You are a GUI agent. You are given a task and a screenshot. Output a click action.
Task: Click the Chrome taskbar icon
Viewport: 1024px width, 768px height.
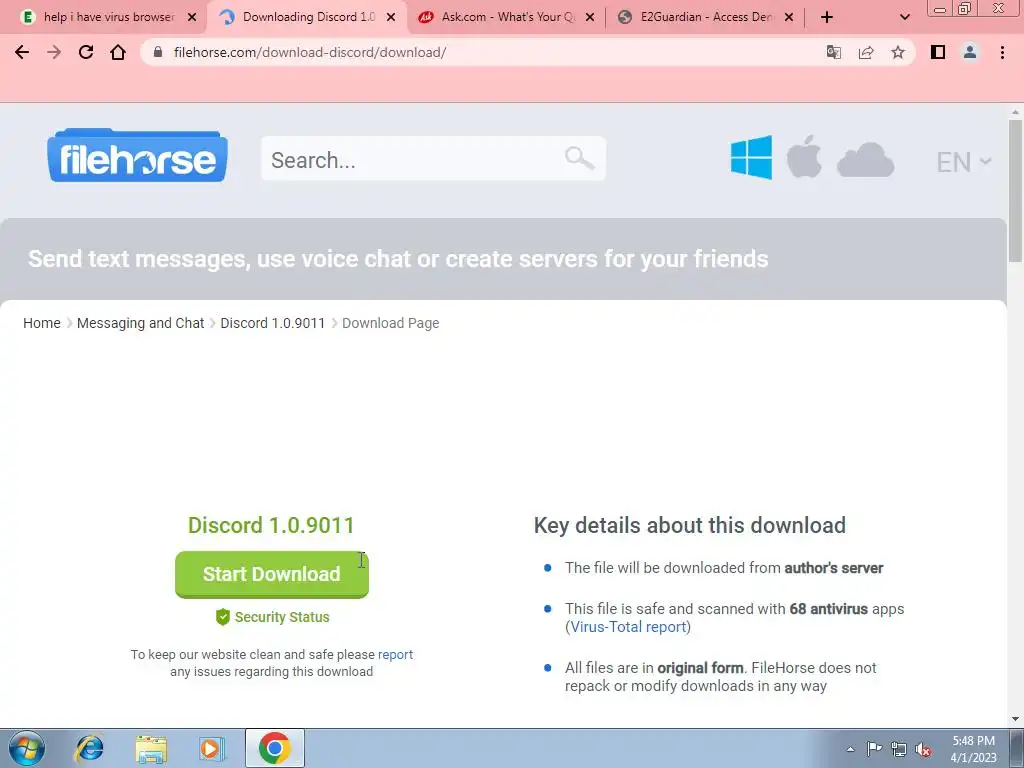(x=274, y=748)
